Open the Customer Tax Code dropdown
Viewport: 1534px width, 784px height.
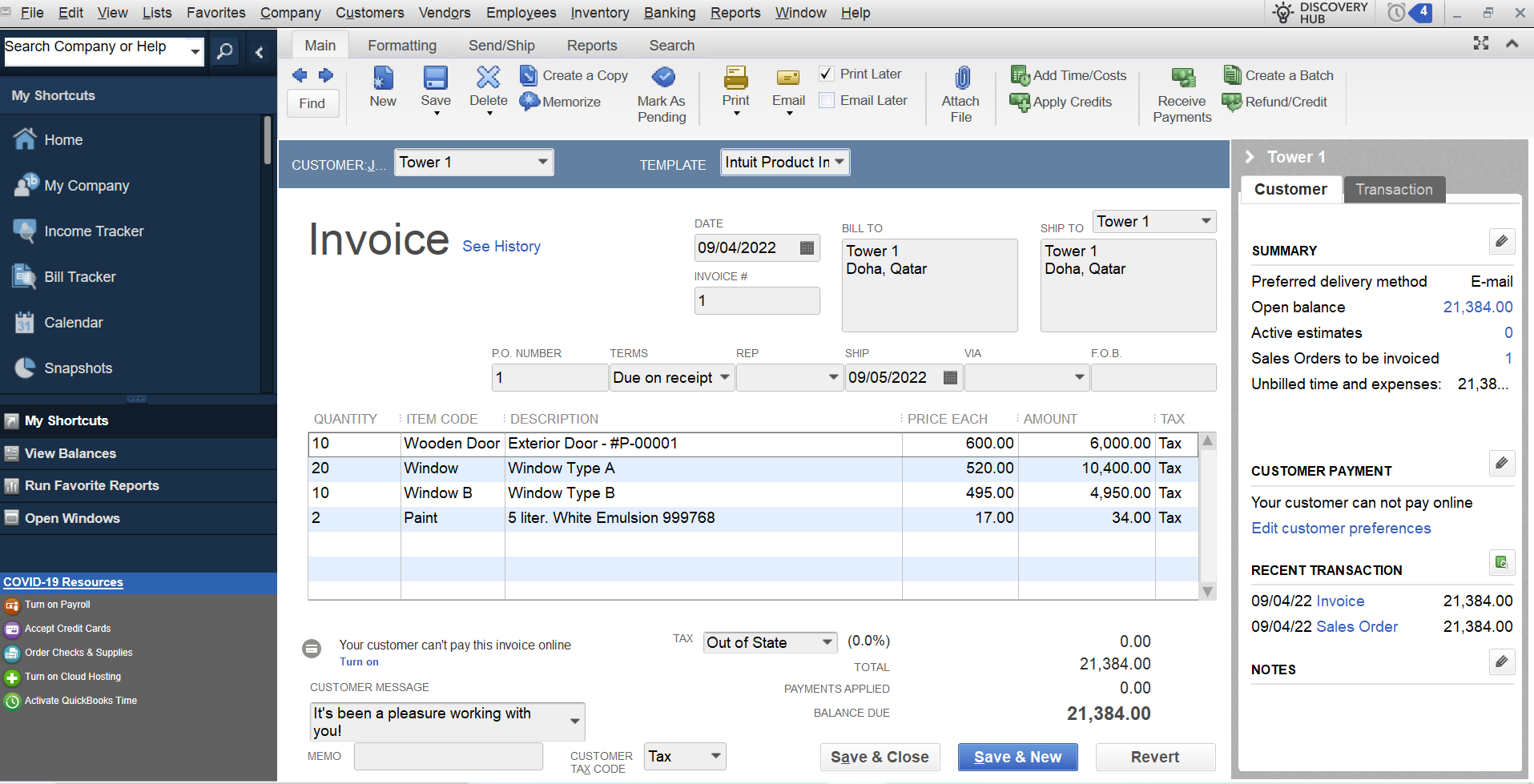(716, 756)
